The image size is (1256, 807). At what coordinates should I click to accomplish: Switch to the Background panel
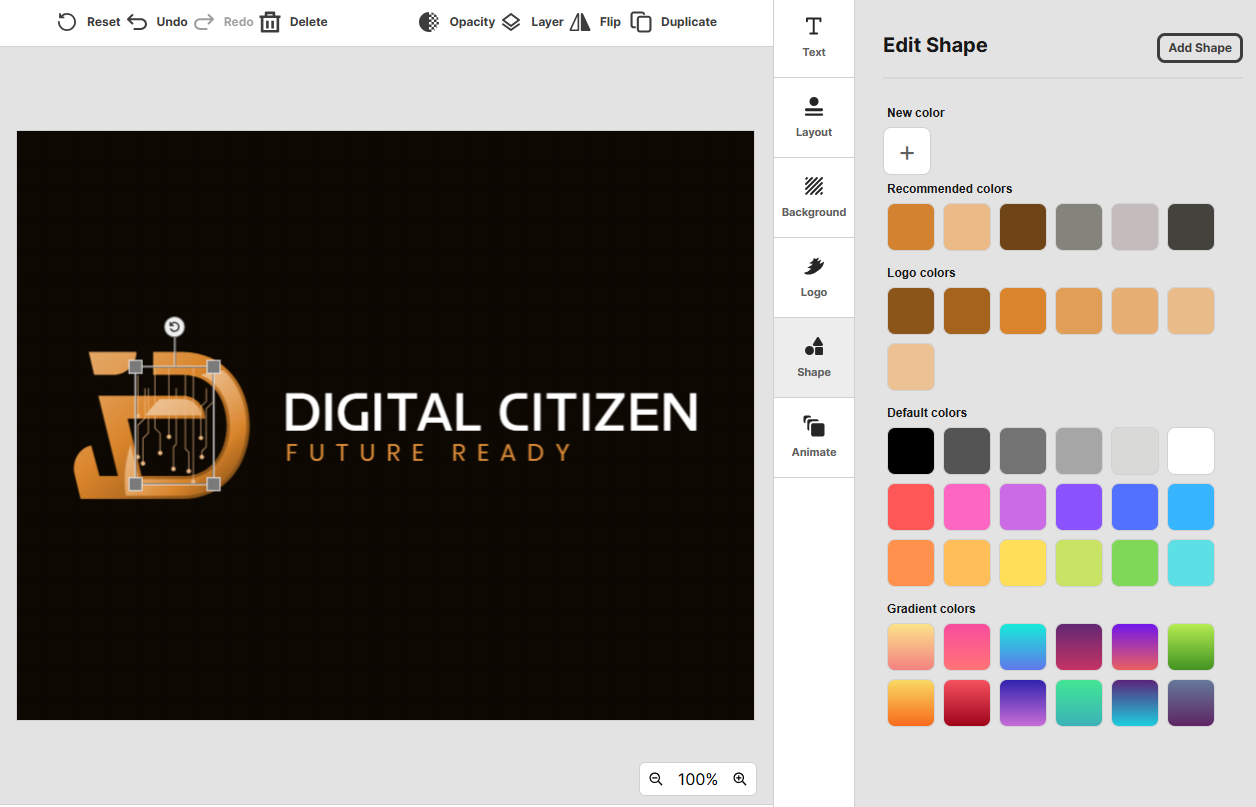click(814, 198)
